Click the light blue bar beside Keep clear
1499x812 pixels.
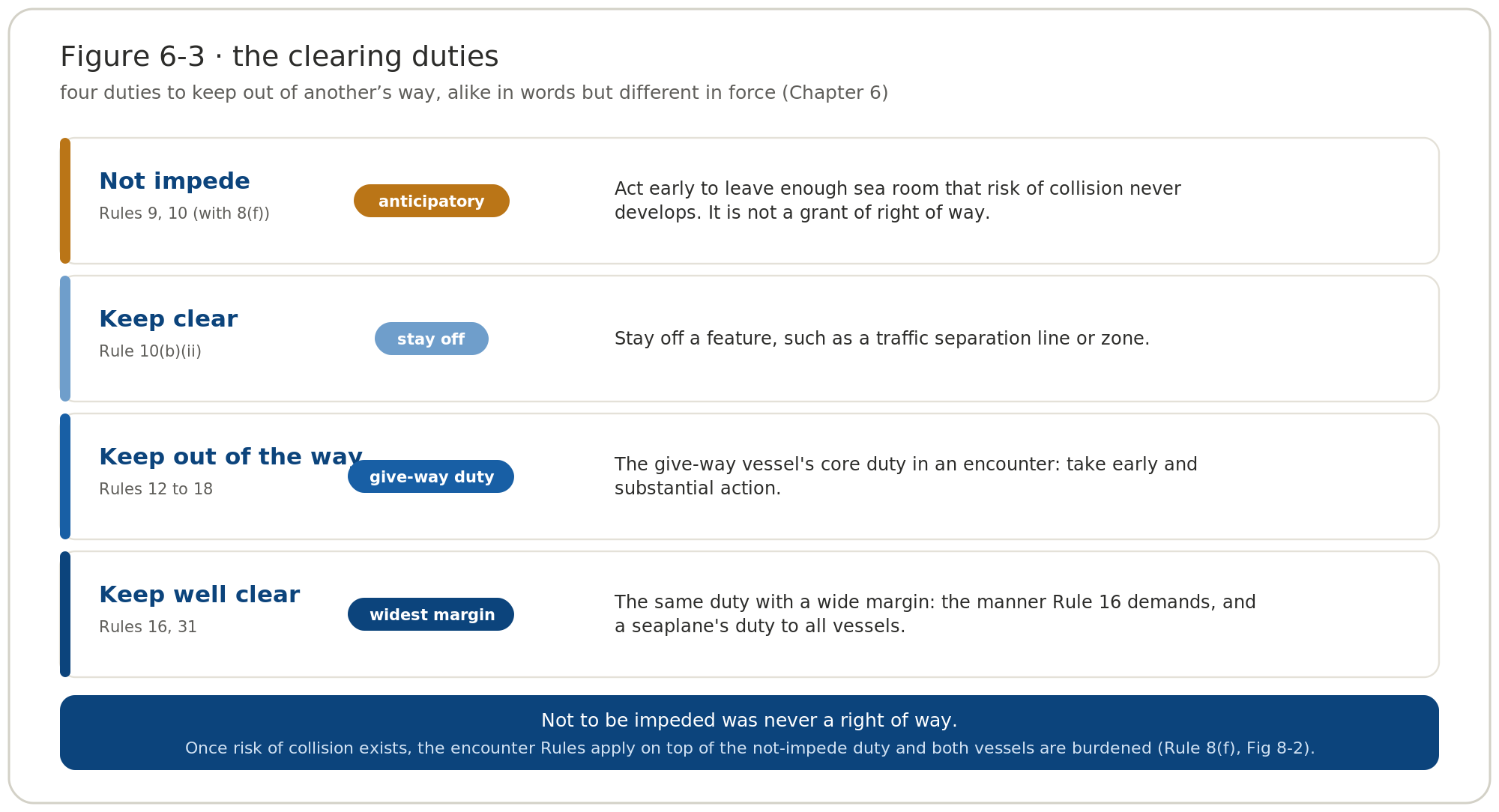[x=65, y=339]
